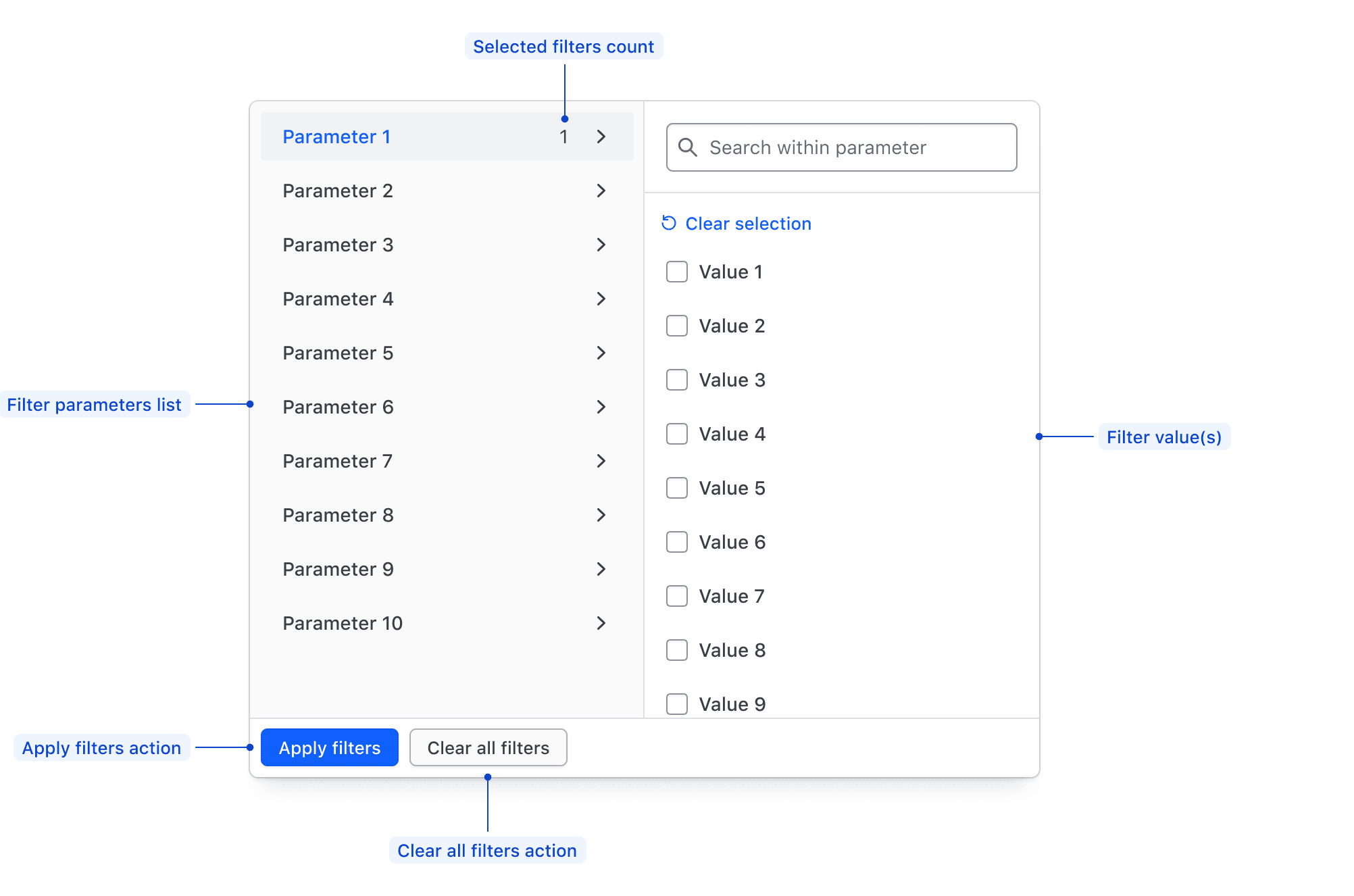Expand Parameter 5 chevron
1354x896 pixels.
coord(601,353)
